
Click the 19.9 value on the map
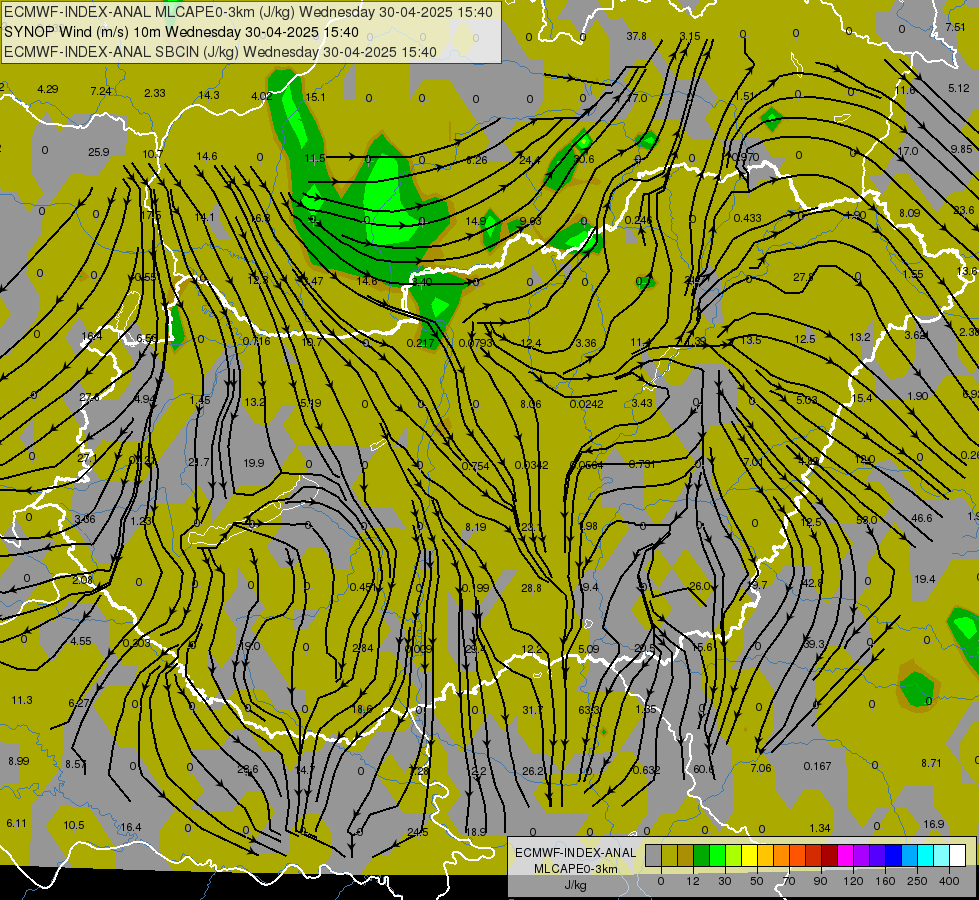(x=253, y=463)
